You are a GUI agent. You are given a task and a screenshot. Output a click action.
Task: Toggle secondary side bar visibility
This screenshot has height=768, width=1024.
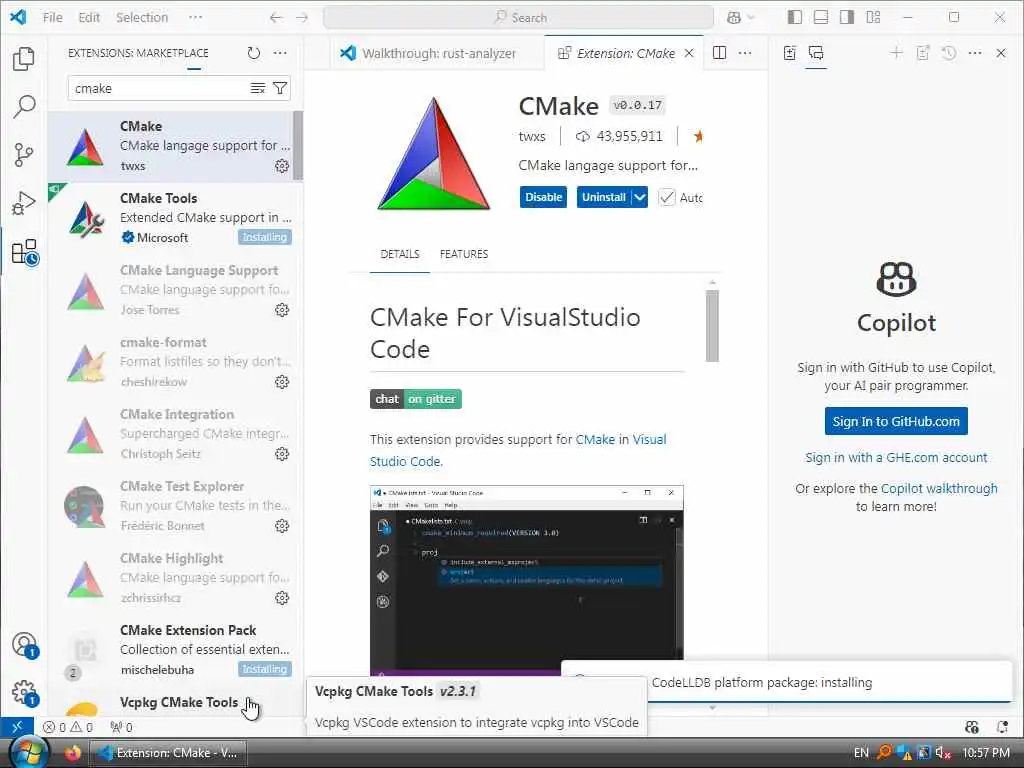(847, 18)
